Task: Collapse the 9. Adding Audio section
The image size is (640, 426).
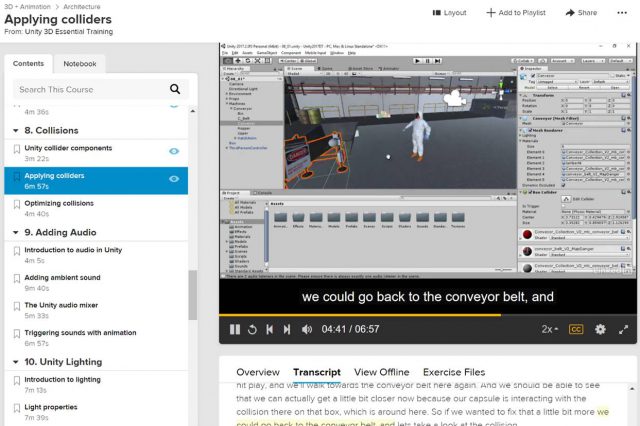Action: 16,232
